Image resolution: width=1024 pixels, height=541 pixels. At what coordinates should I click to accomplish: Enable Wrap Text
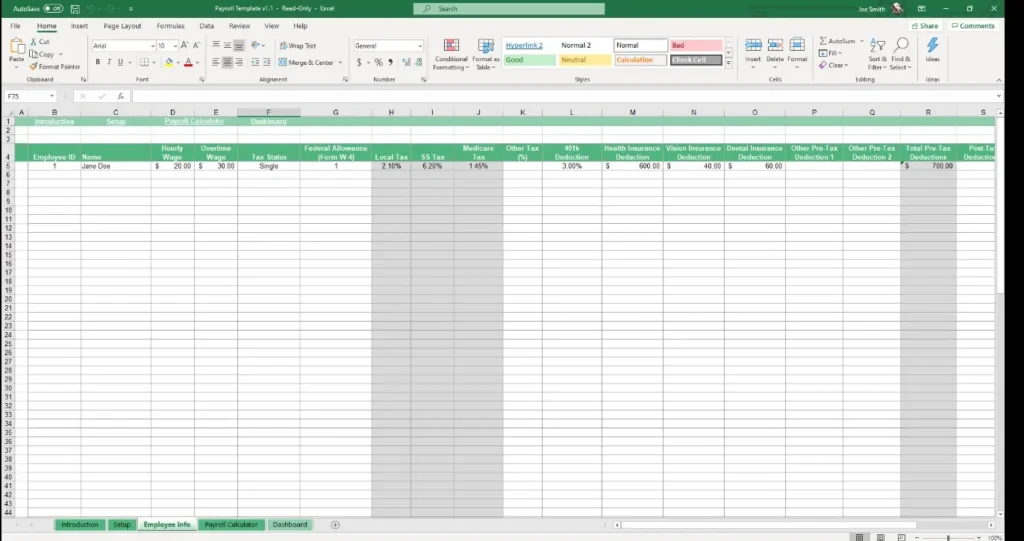(x=298, y=46)
